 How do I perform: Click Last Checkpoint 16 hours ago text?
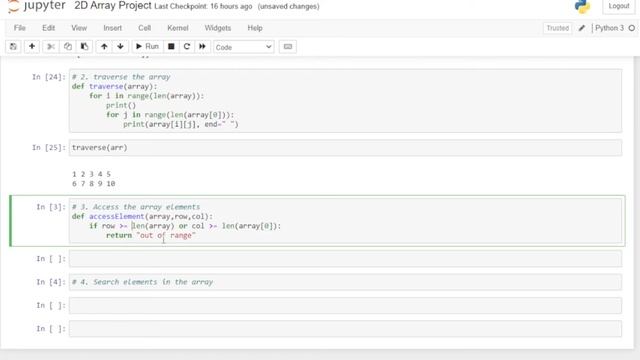pos(203,7)
